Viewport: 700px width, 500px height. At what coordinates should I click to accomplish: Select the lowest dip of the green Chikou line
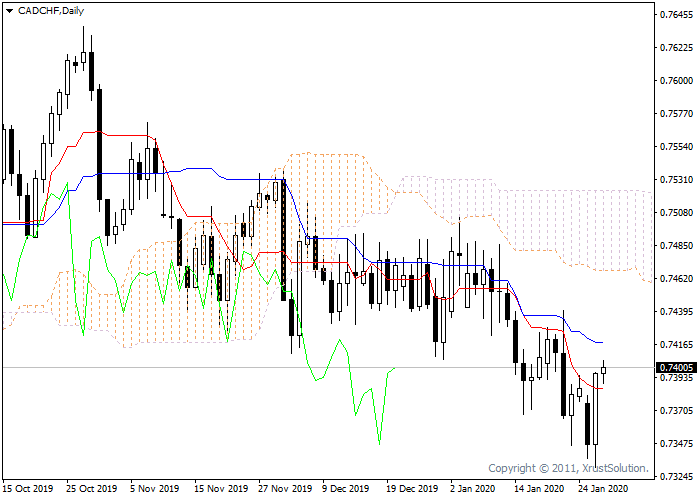(379, 443)
